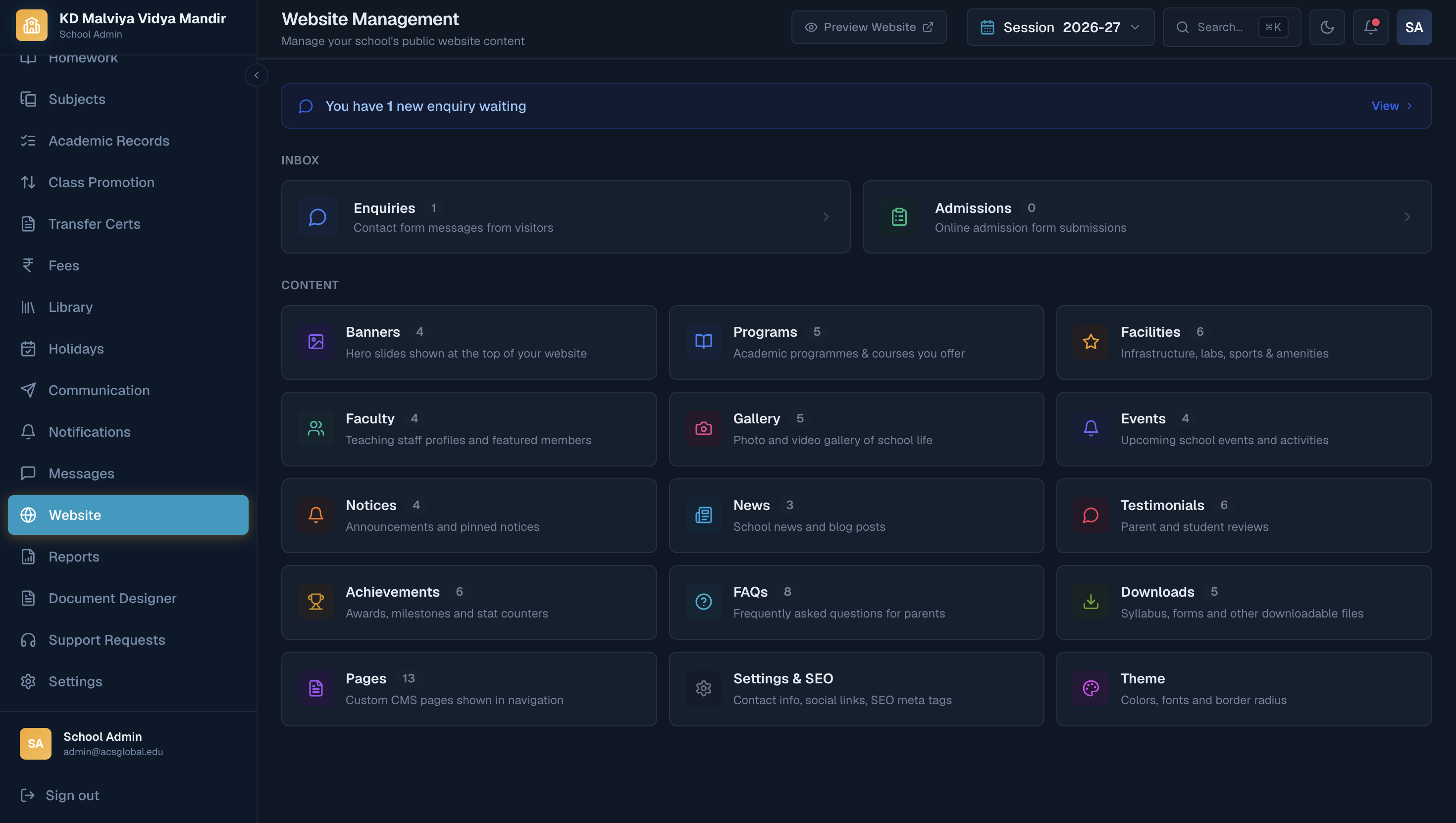
Task: Select the Website sidebar item
Action: tap(128, 515)
